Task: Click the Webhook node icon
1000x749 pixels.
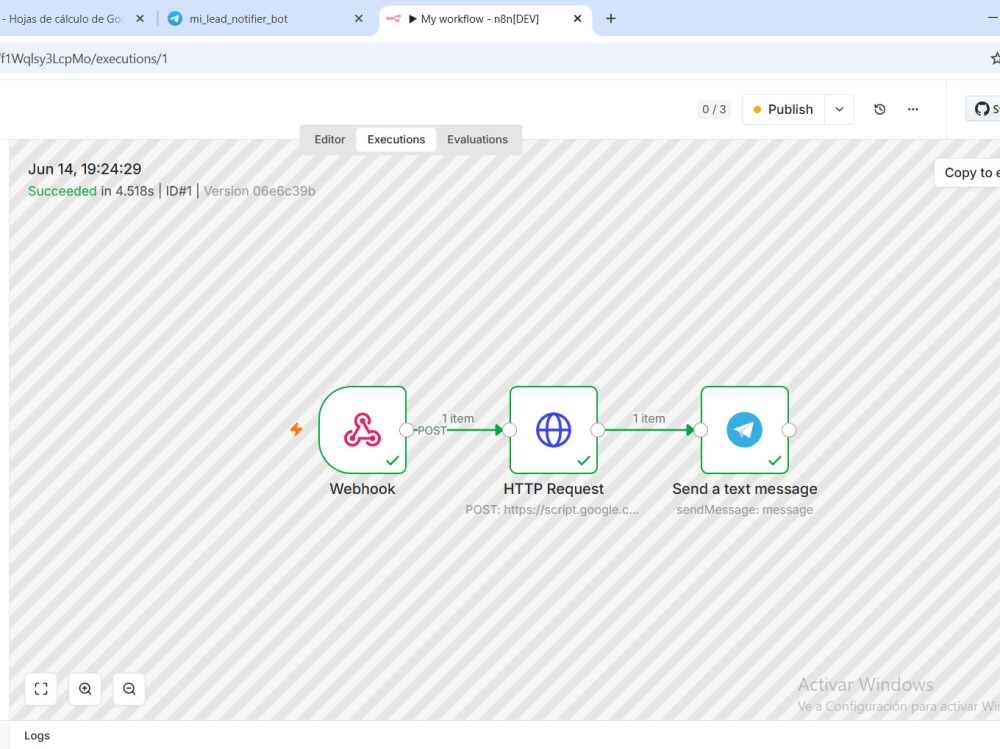Action: click(x=362, y=429)
